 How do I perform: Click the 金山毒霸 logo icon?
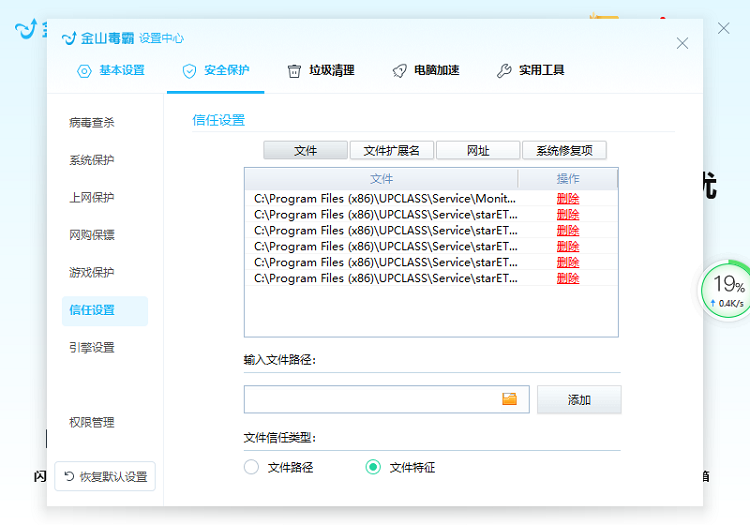click(x=69, y=38)
